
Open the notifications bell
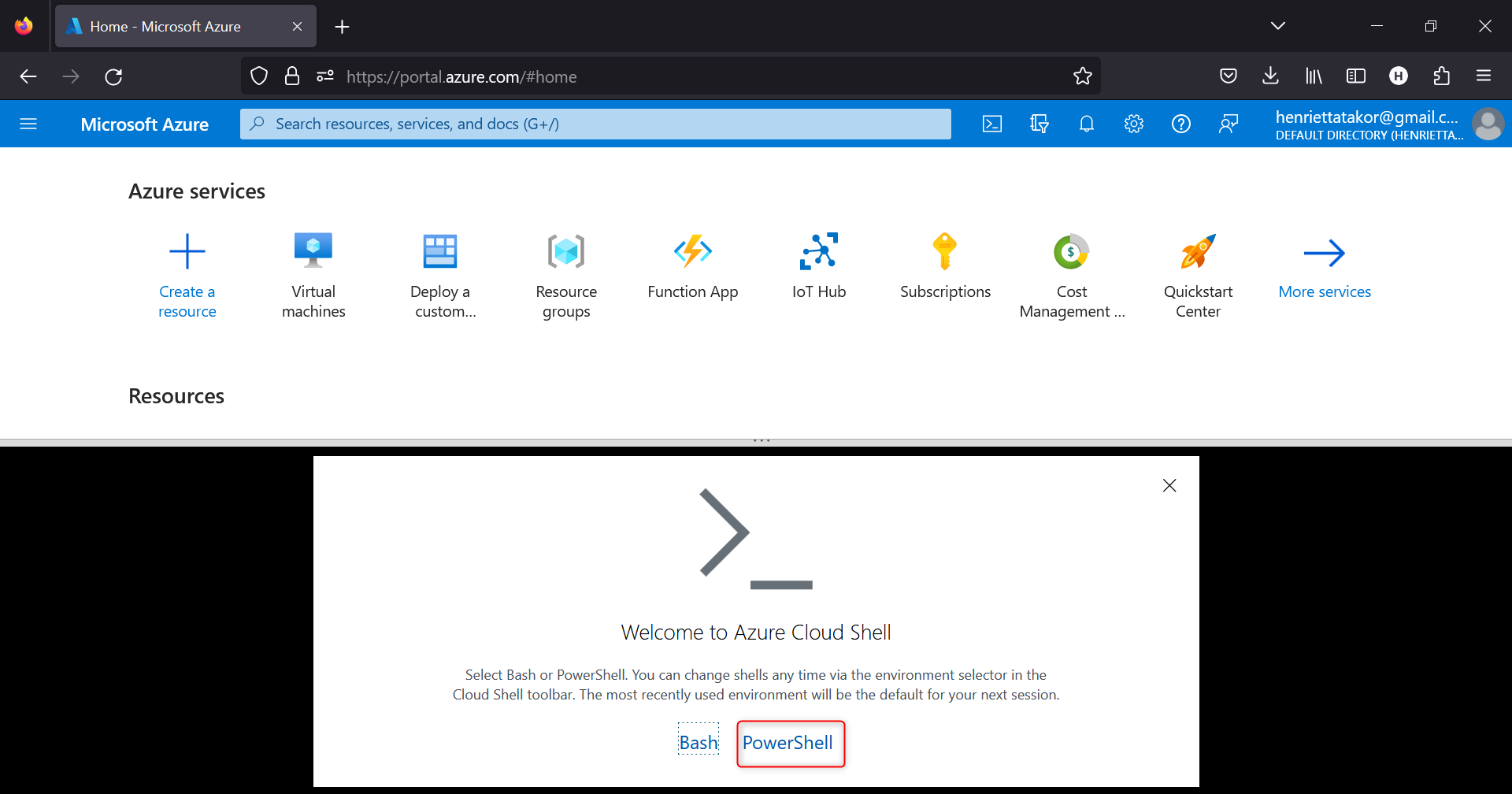[1087, 124]
